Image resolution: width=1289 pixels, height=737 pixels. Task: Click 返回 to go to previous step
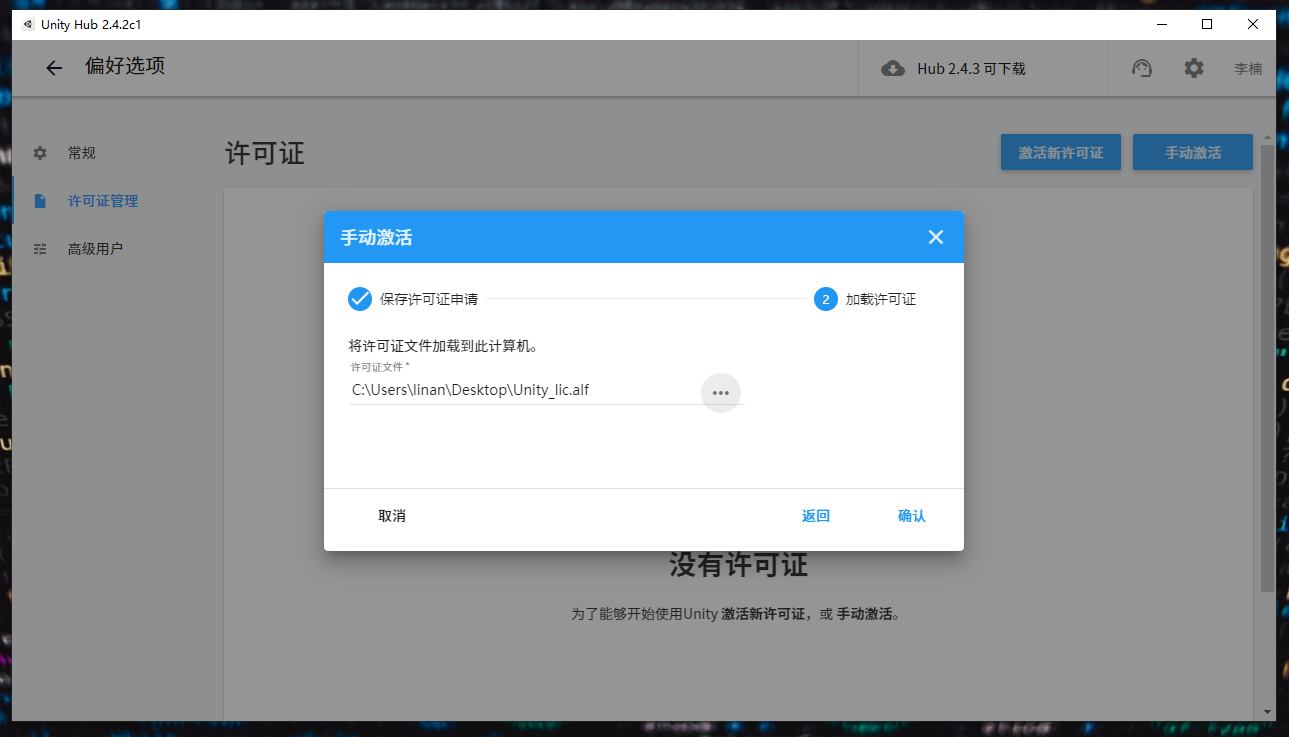[x=815, y=515]
